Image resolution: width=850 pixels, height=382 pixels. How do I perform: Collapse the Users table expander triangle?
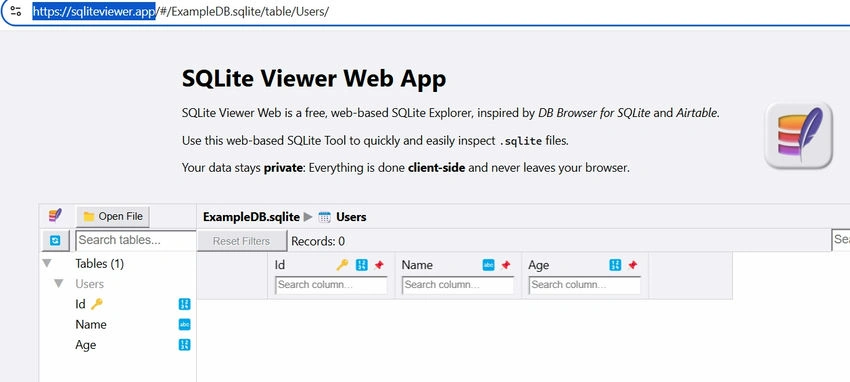click(x=59, y=284)
